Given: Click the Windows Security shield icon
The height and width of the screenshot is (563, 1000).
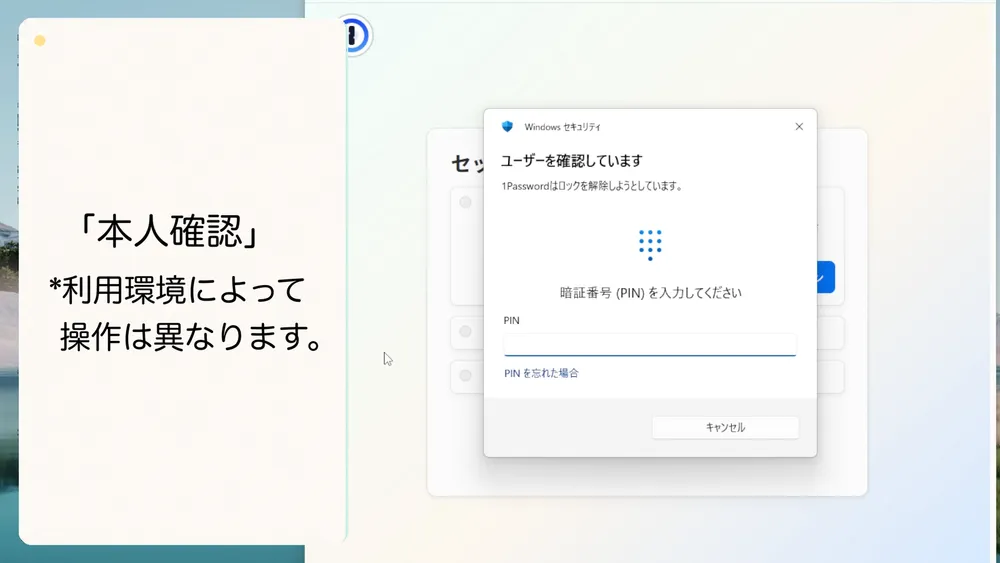Looking at the screenshot, I should pyautogui.click(x=508, y=126).
